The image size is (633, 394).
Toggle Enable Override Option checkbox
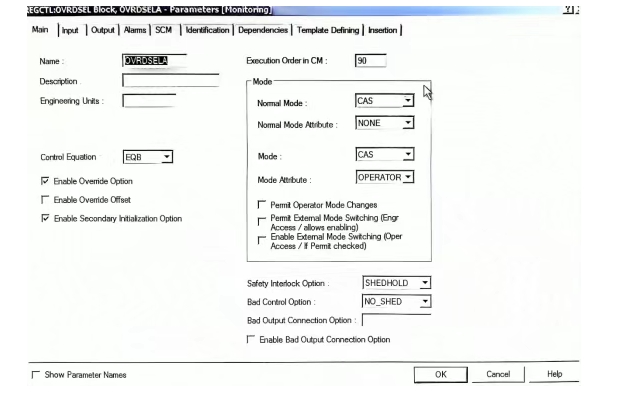coord(45,181)
